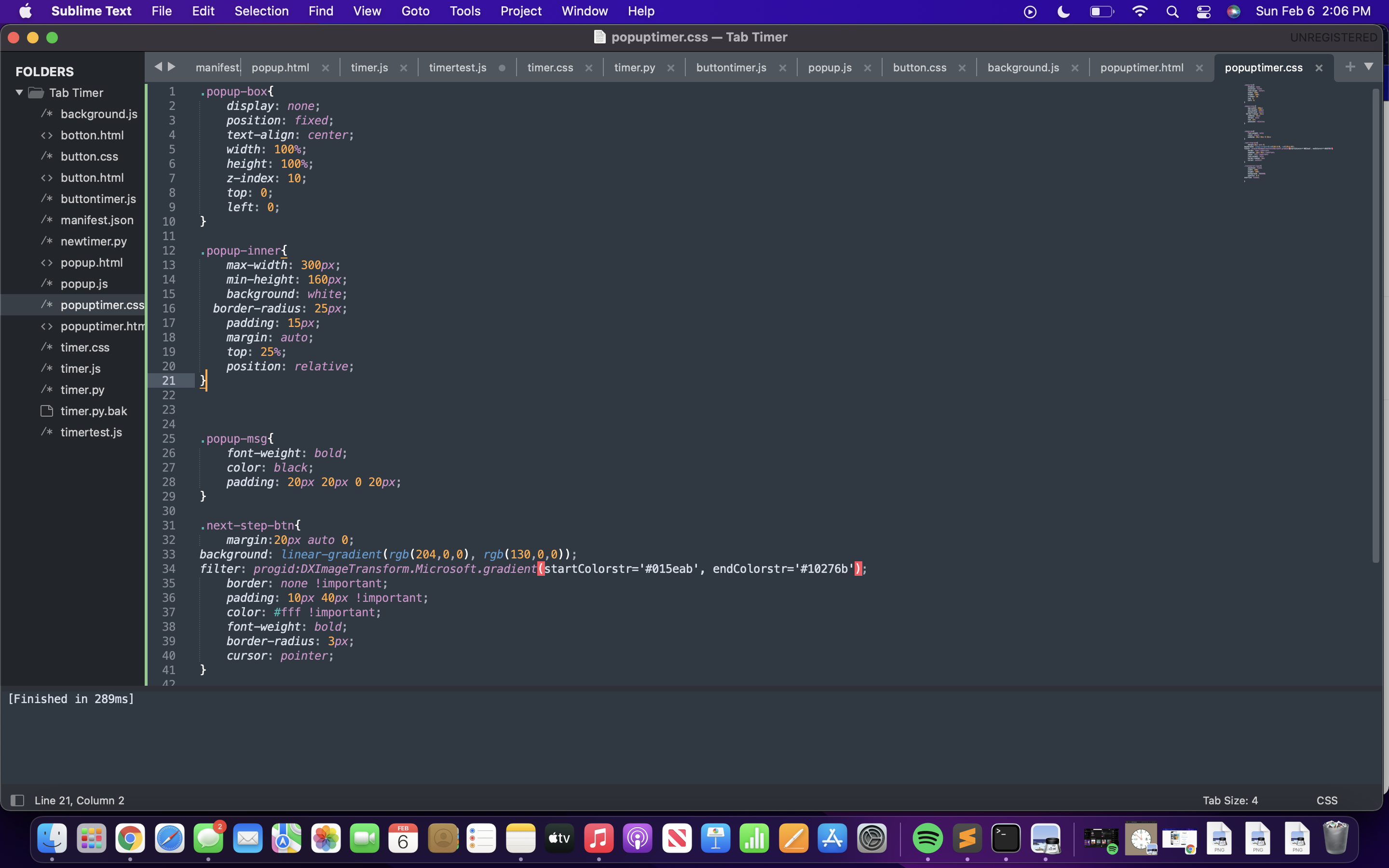Click the unsaved-changes dot on the timertest.js tab

click(502, 67)
